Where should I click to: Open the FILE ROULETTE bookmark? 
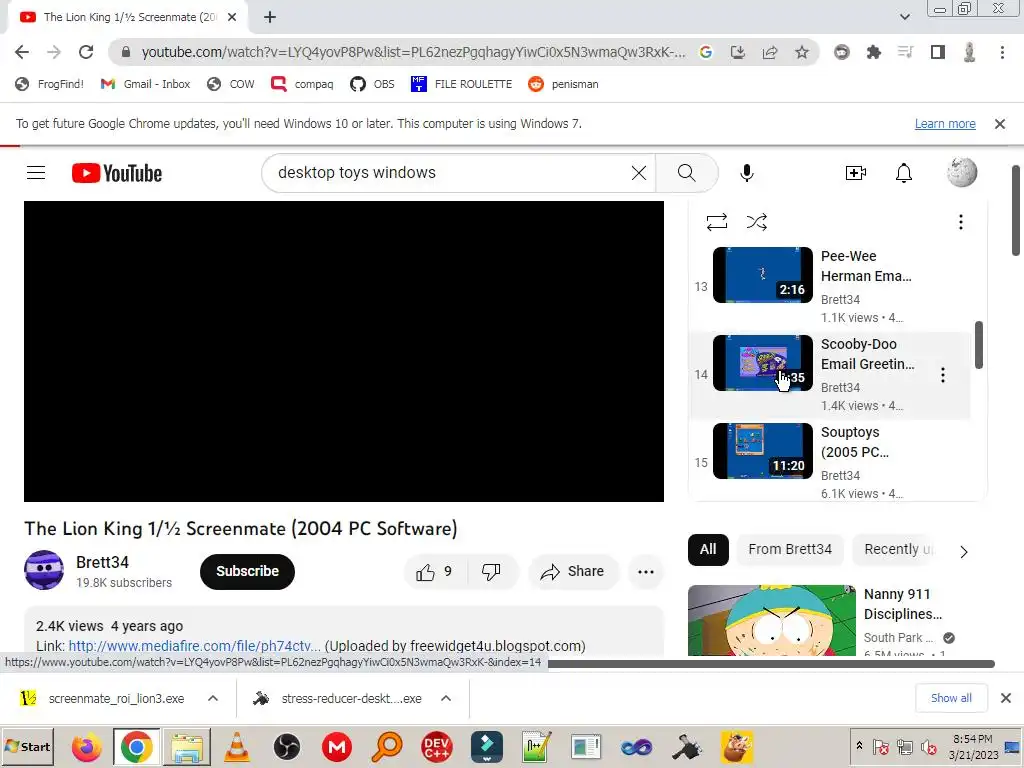click(461, 84)
